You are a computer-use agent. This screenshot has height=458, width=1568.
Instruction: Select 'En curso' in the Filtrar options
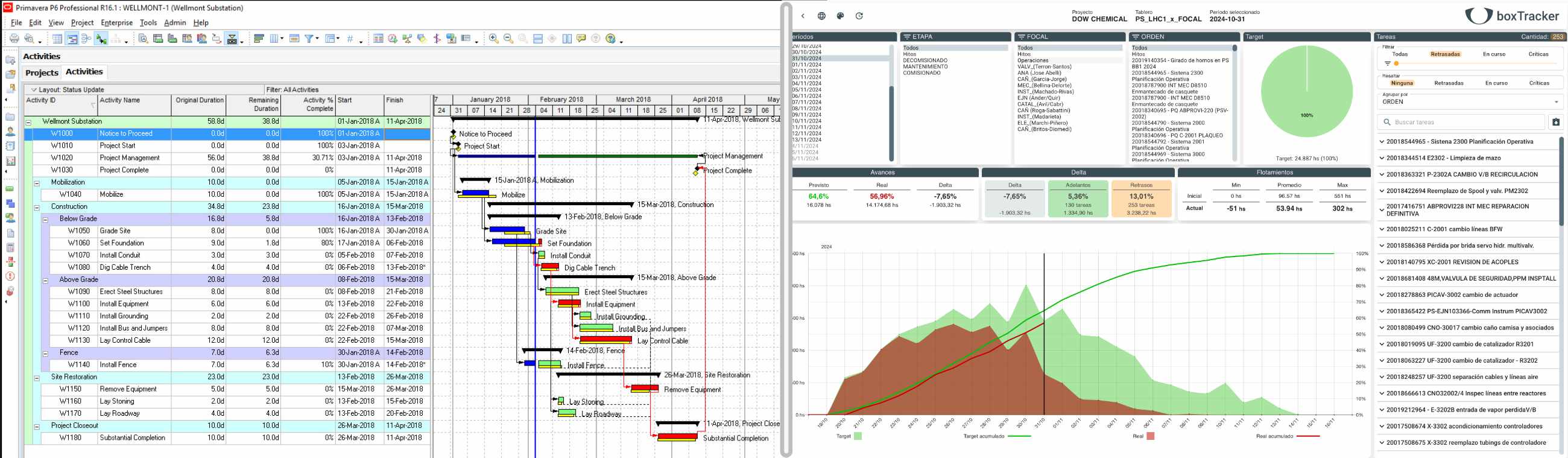[1494, 54]
